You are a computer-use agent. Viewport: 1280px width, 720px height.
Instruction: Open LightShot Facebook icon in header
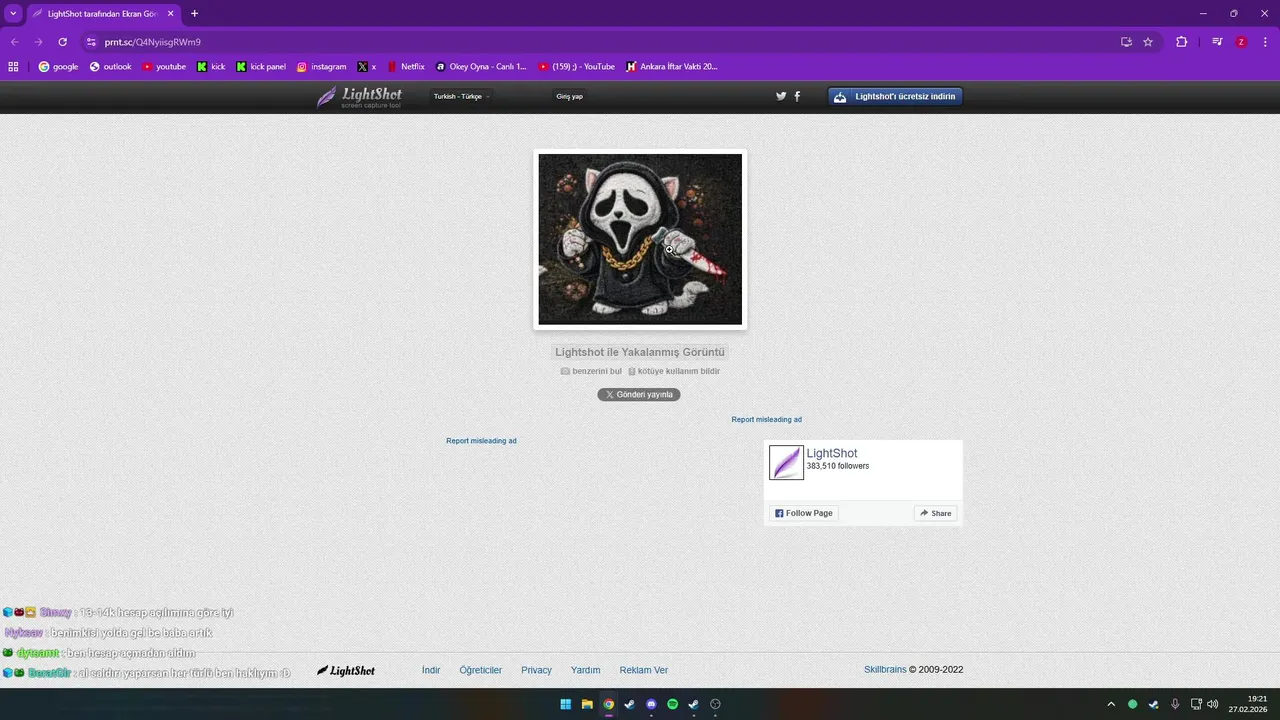pyautogui.click(x=797, y=97)
